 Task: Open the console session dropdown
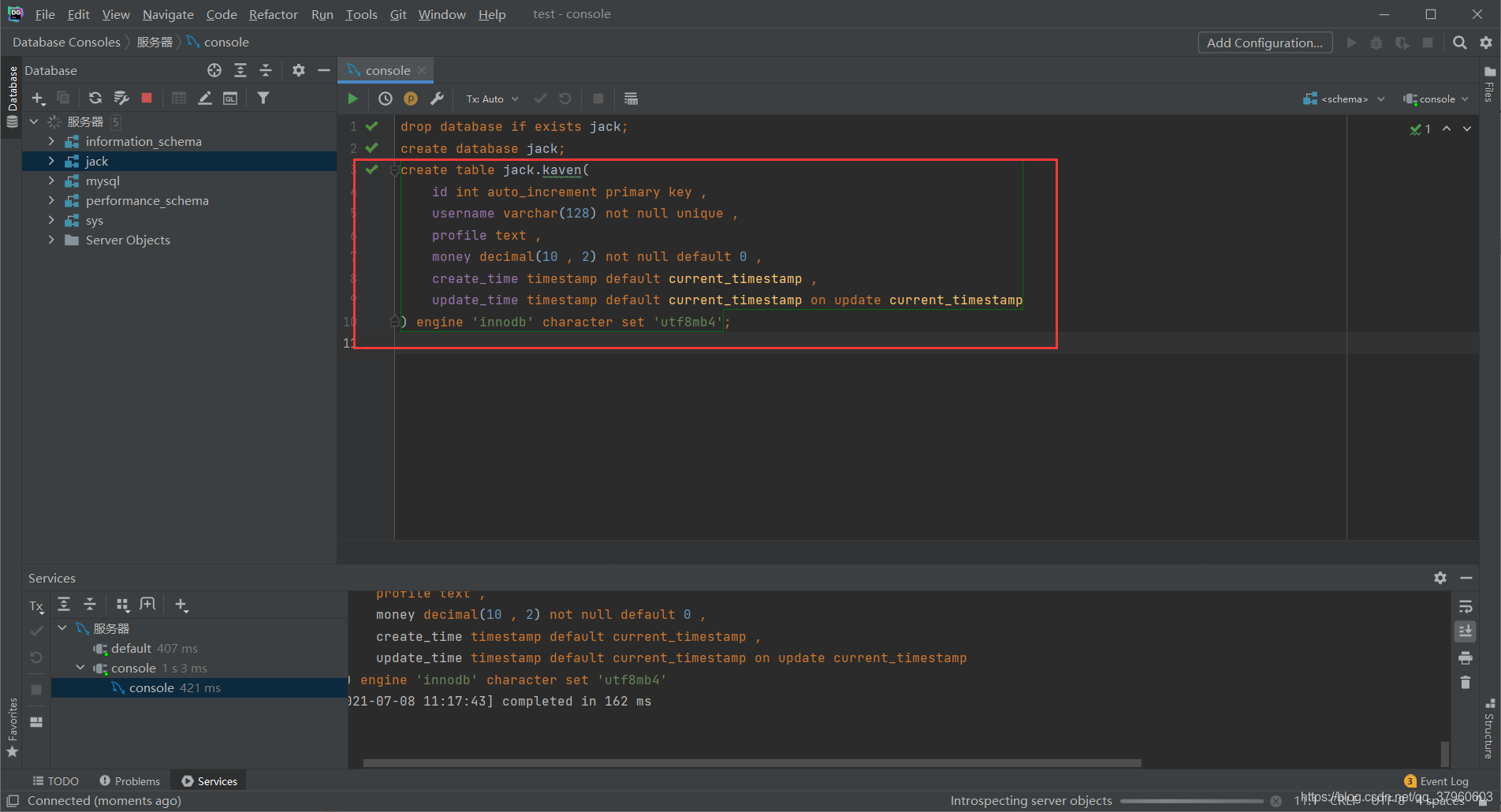coord(1436,99)
